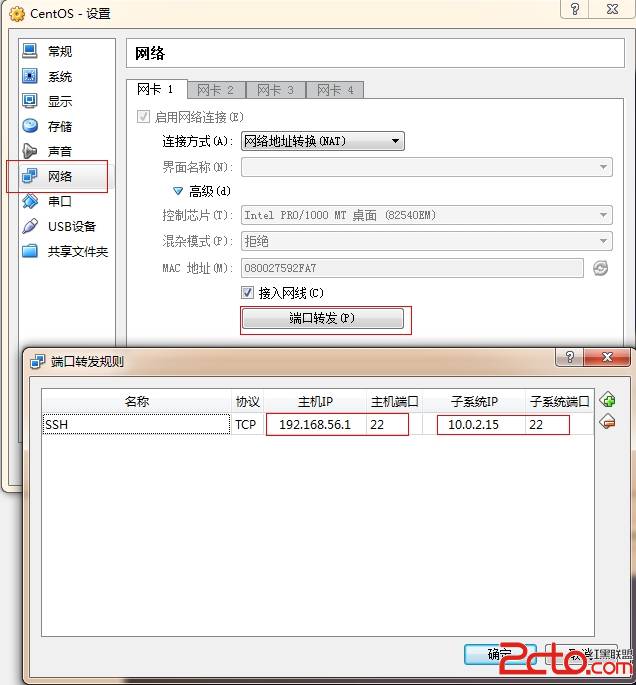
Task: Open the 连接方式 NAT dropdown
Action: [323, 141]
